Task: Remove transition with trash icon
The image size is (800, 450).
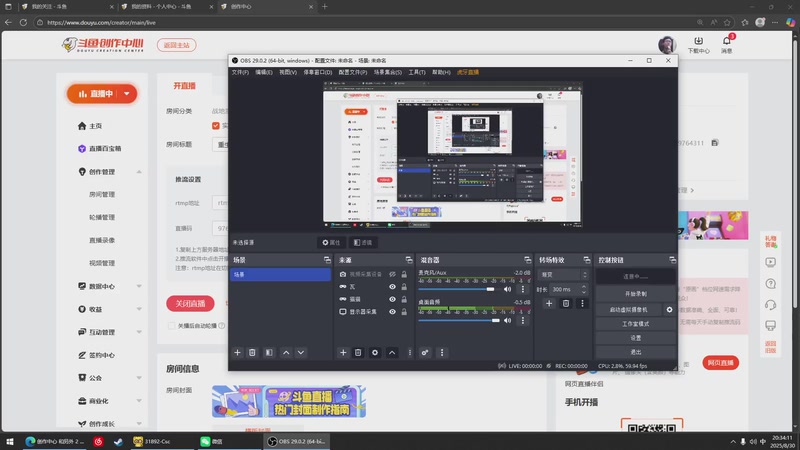Action: (x=566, y=304)
